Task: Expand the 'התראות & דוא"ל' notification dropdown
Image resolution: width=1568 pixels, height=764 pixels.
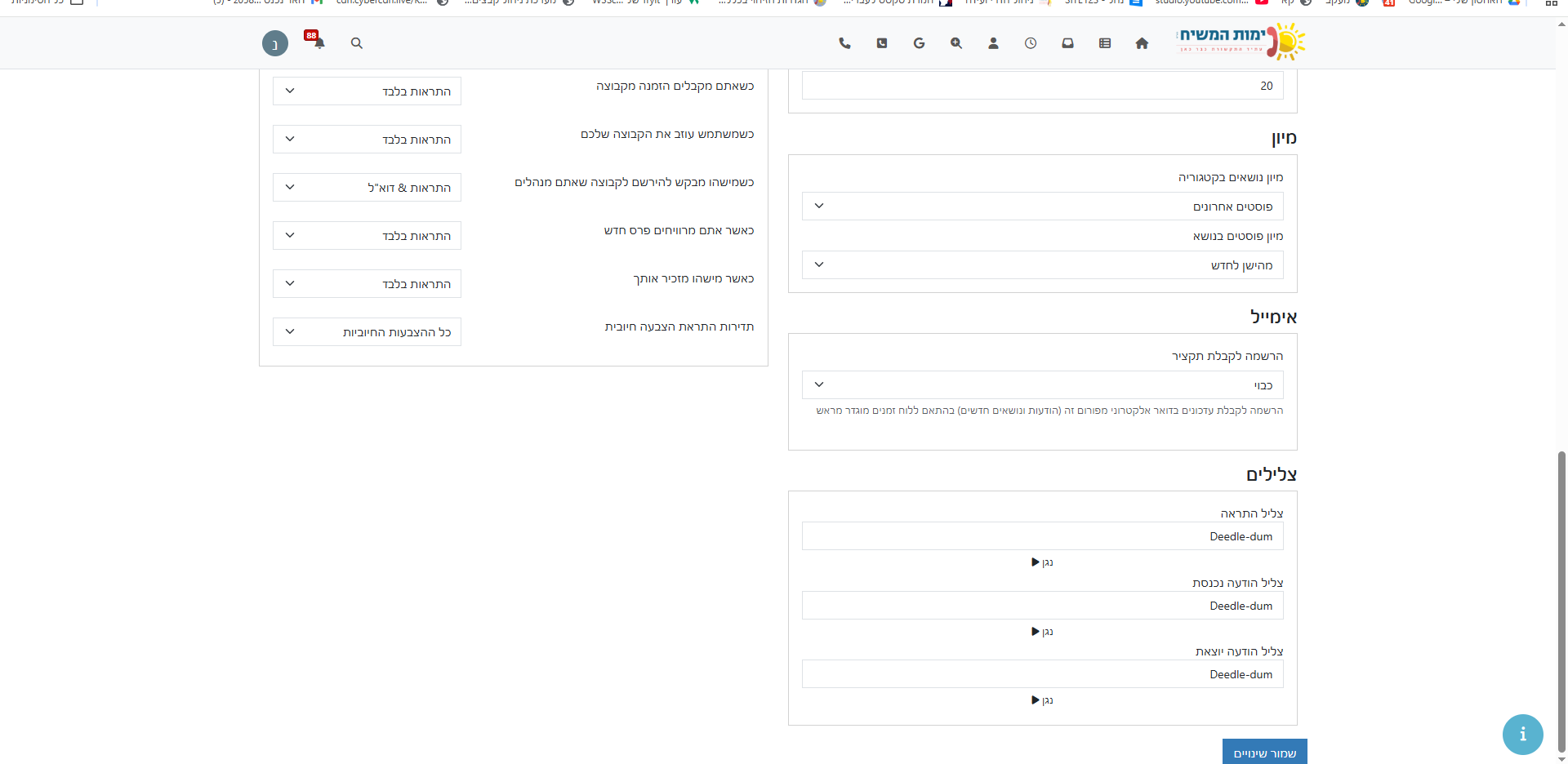Action: pos(367,188)
